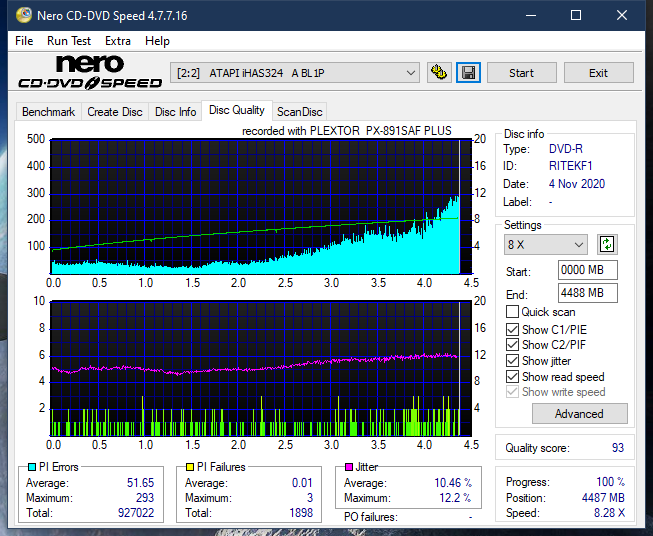
Task: Switch to the Create Disc tab
Action: coord(115,112)
